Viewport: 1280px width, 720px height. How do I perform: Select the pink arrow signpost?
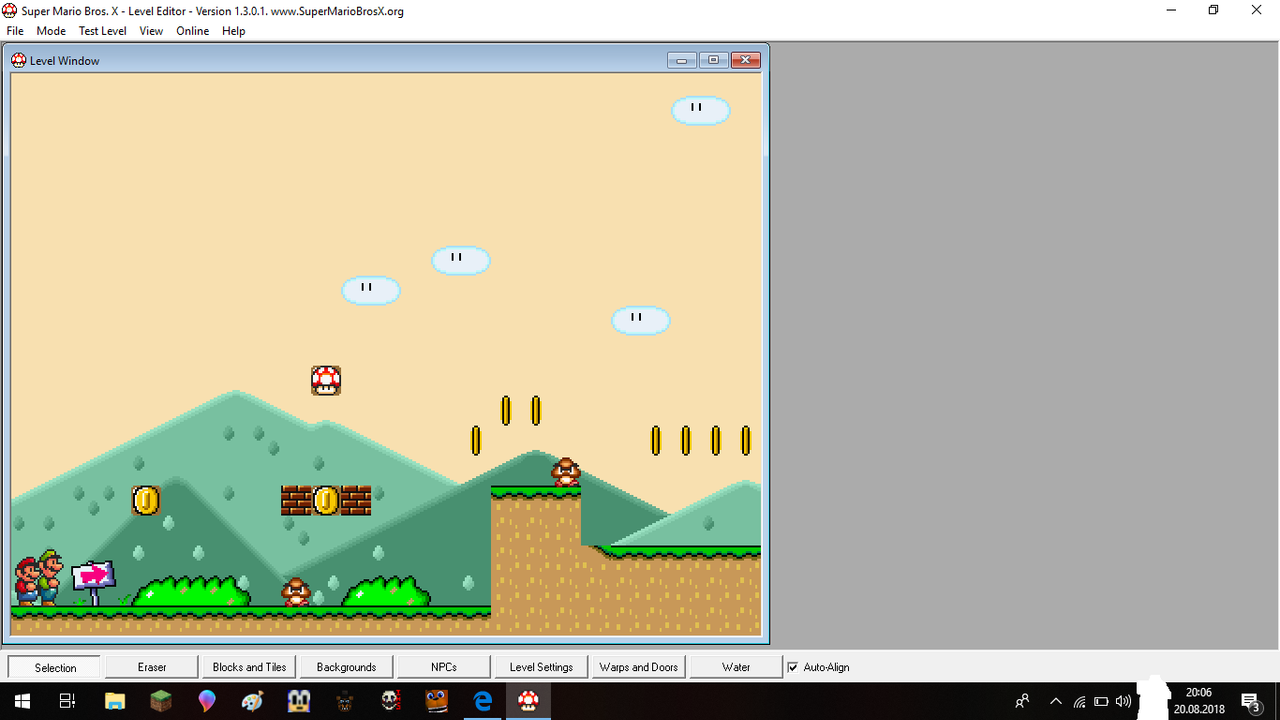(93, 581)
